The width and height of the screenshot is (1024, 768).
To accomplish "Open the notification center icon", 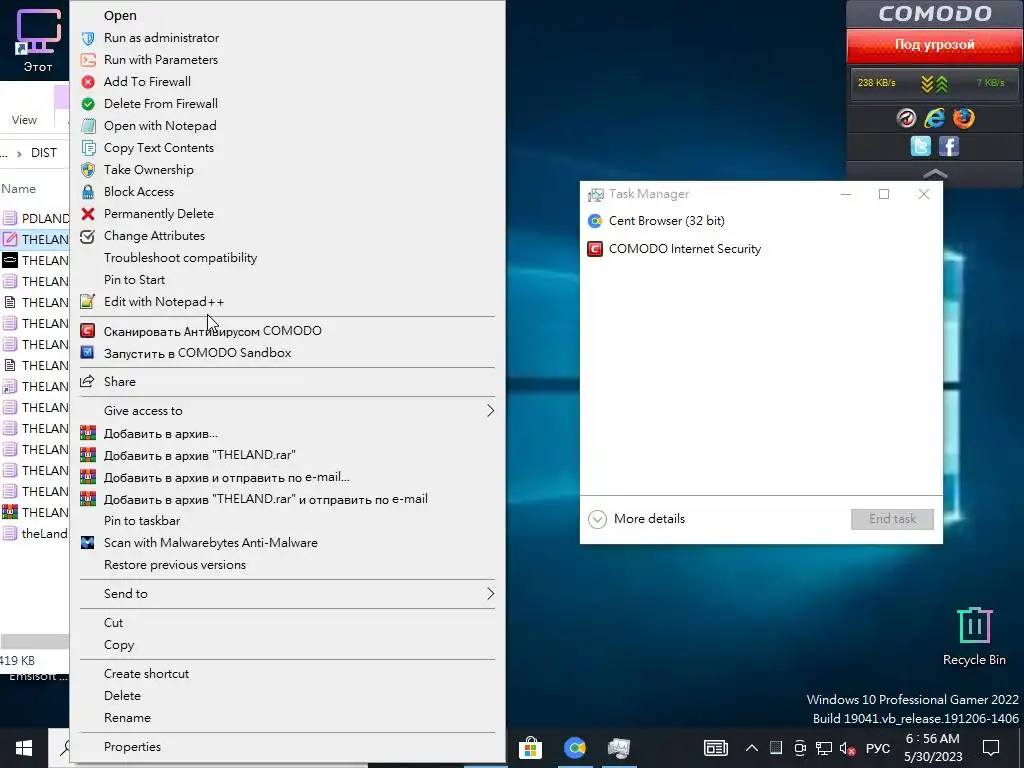I will click(x=991, y=748).
